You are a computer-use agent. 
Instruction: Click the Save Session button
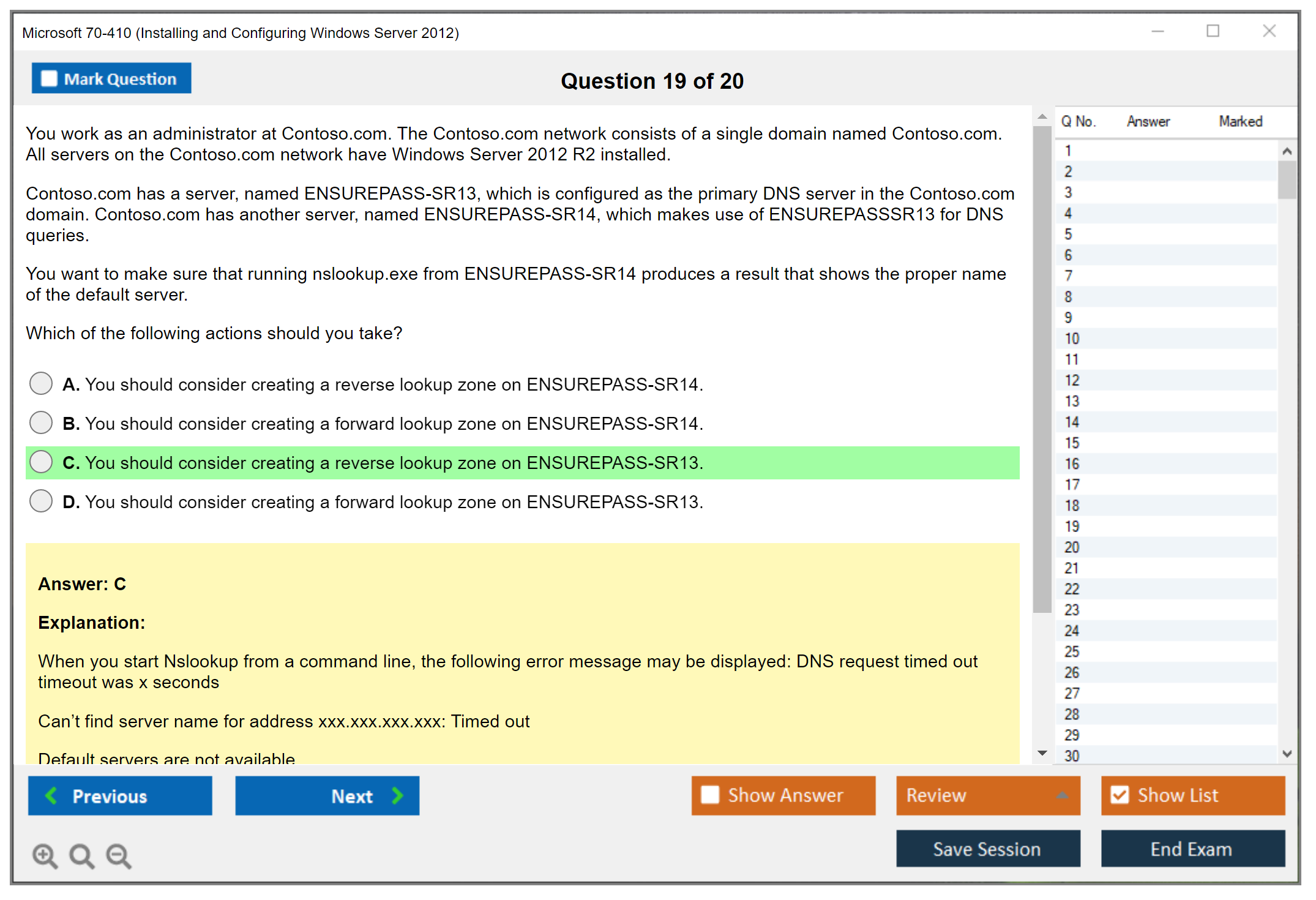[x=987, y=849]
